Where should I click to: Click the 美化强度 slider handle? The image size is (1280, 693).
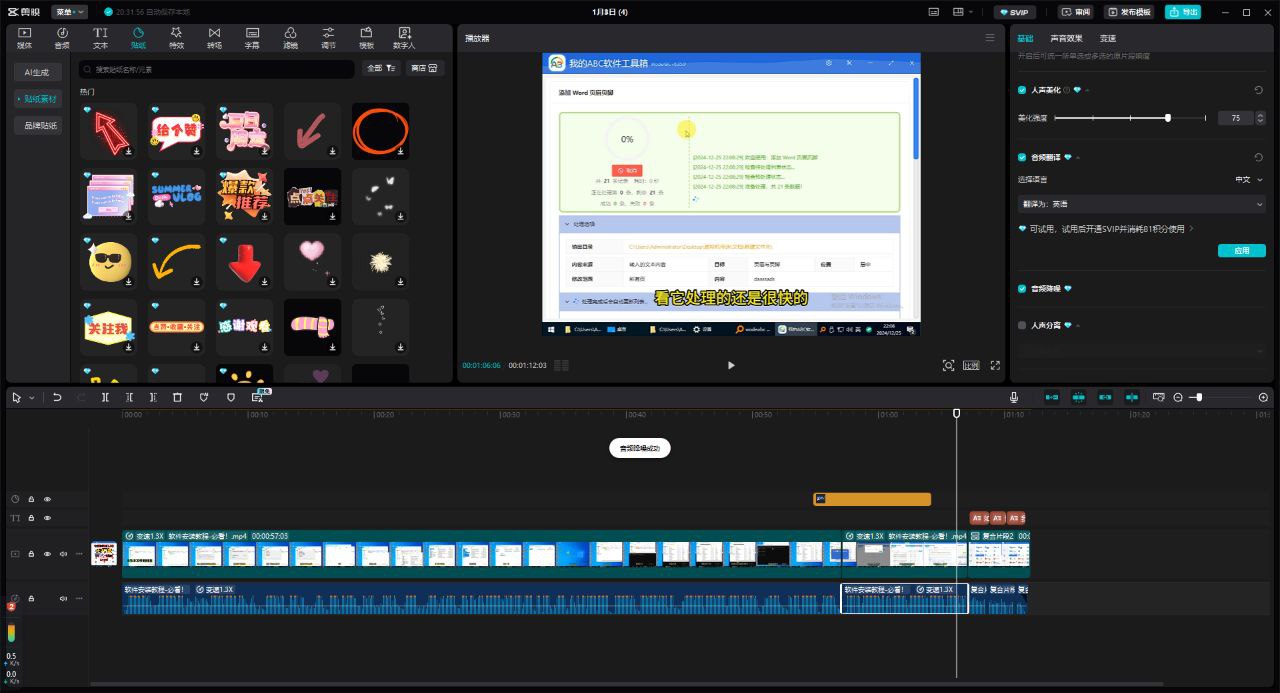point(1168,118)
